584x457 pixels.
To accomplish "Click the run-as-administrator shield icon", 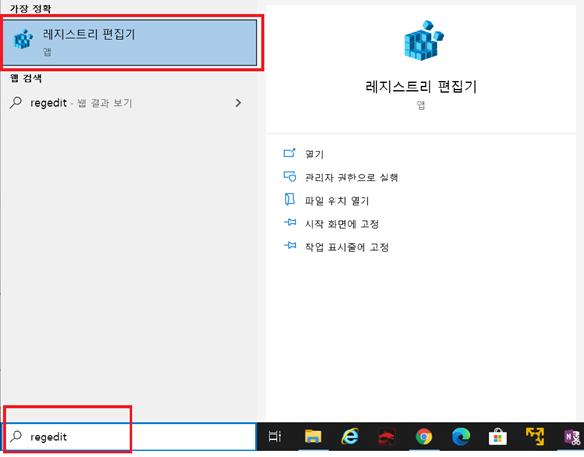I will coord(289,176).
